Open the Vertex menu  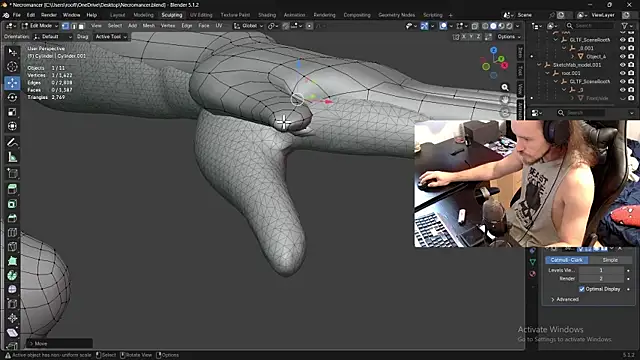[168, 26]
